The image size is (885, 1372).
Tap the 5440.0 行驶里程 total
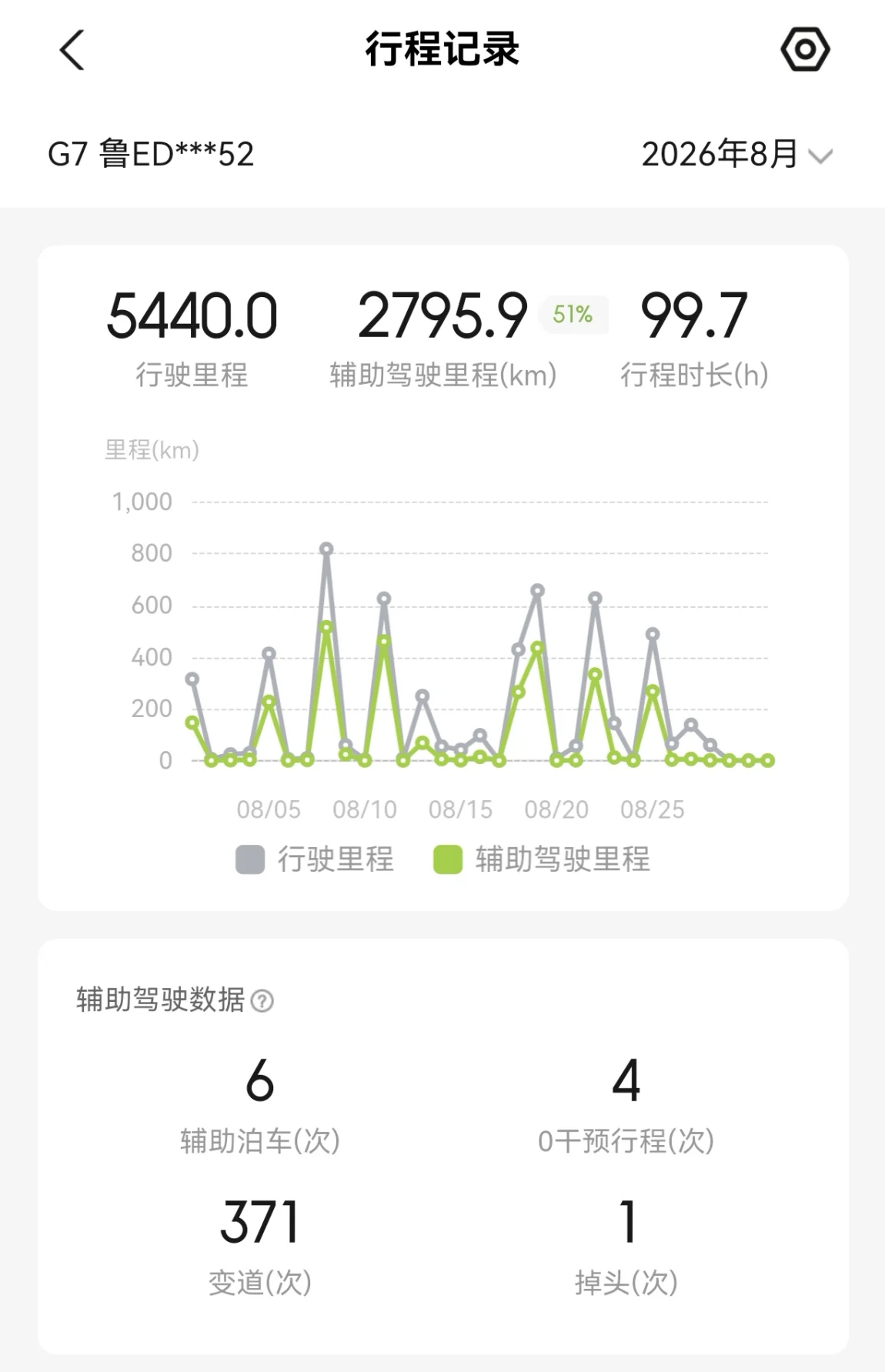[192, 316]
